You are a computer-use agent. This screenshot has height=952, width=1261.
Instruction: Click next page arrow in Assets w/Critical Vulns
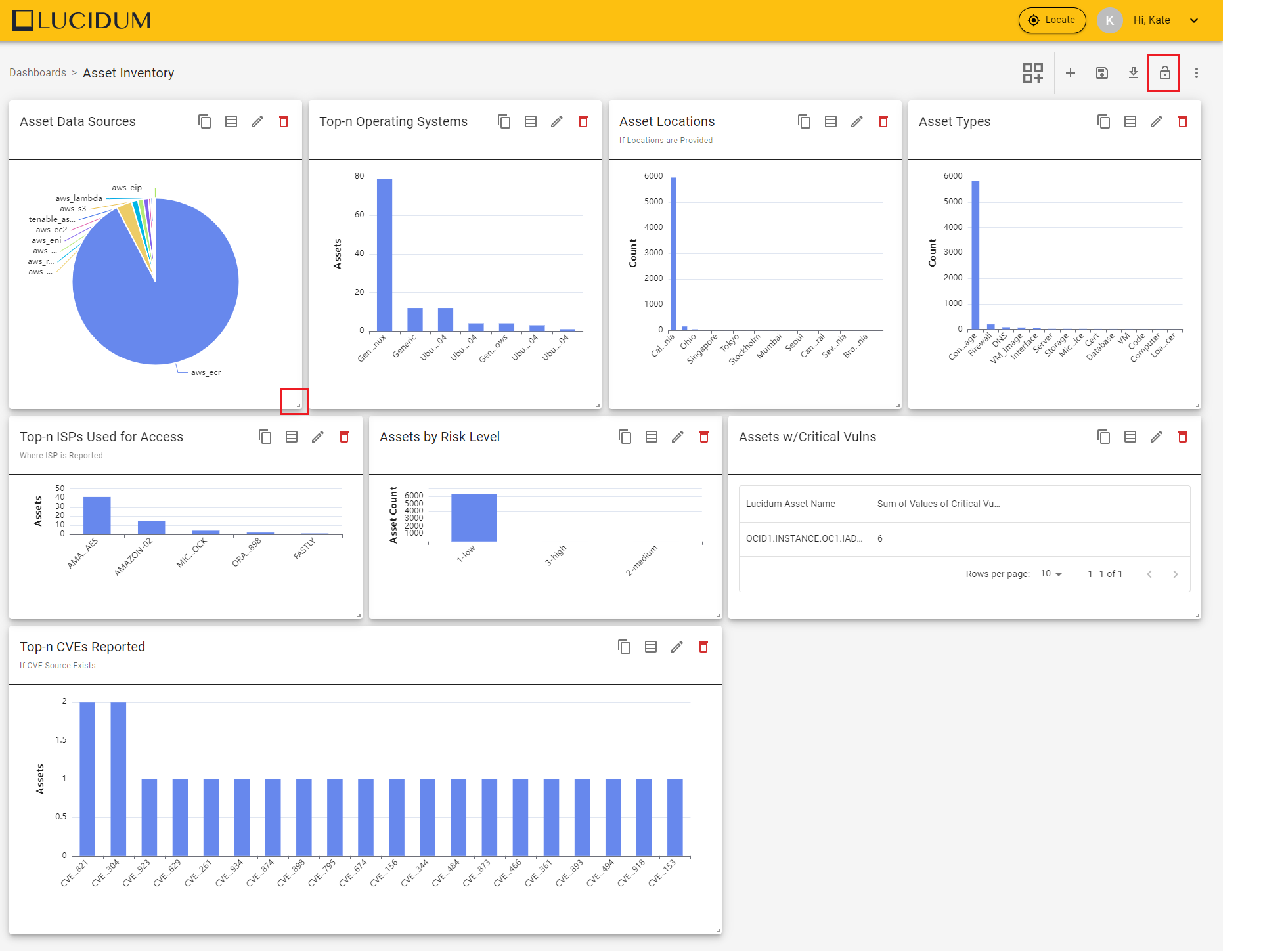click(x=1177, y=573)
